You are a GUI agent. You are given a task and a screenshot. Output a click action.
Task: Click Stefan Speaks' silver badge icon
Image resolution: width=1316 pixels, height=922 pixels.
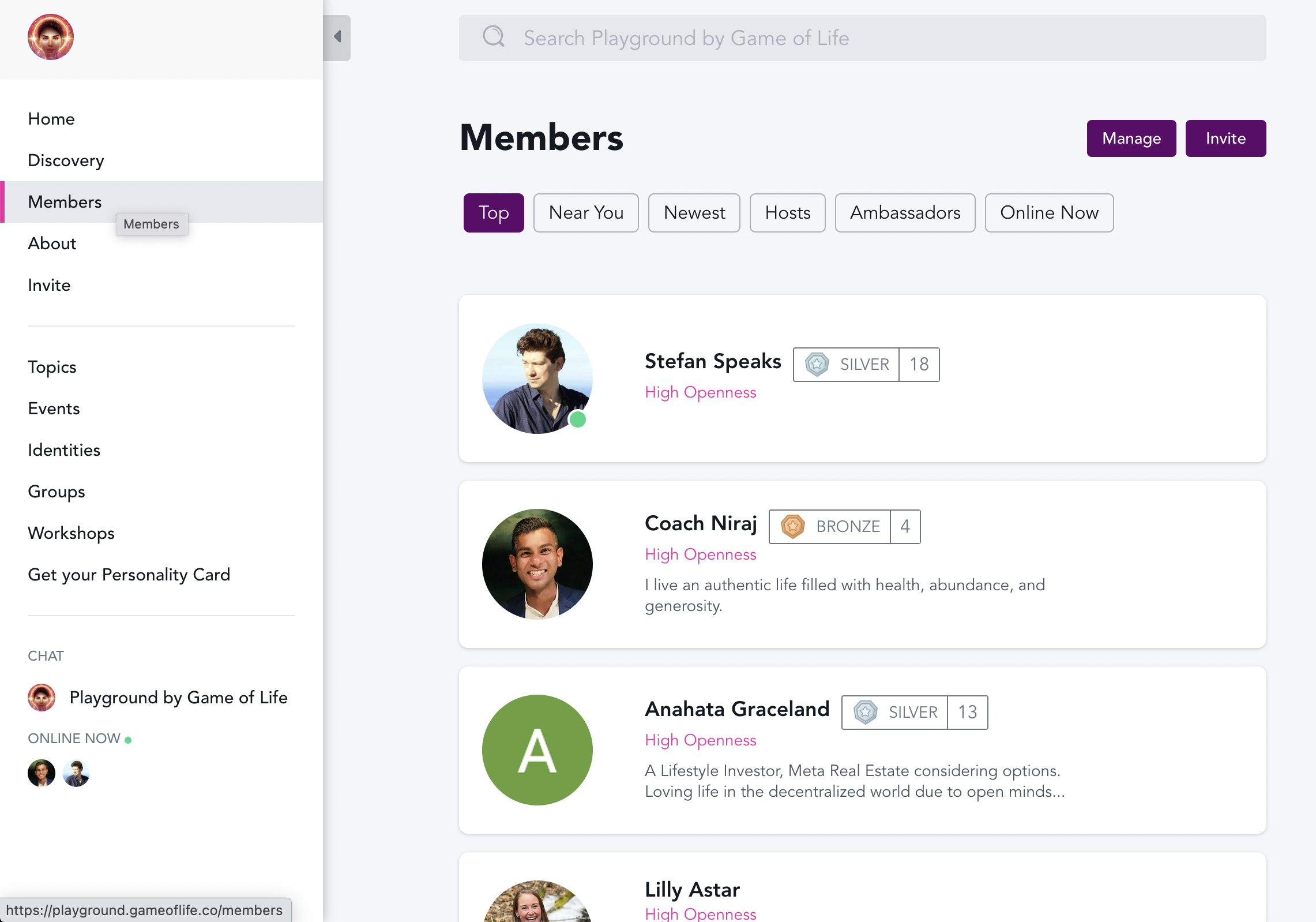click(817, 365)
